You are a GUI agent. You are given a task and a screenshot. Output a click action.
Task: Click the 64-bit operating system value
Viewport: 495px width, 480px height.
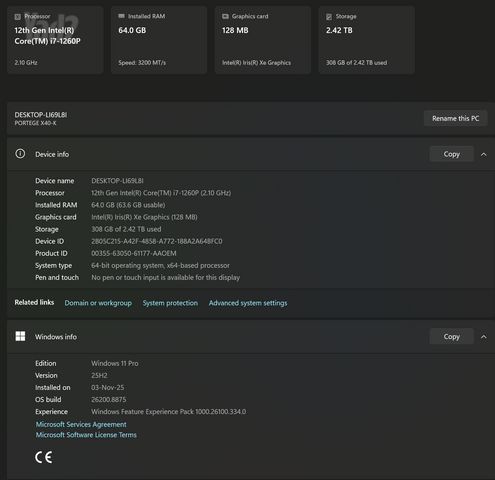pyautogui.click(x=160, y=266)
